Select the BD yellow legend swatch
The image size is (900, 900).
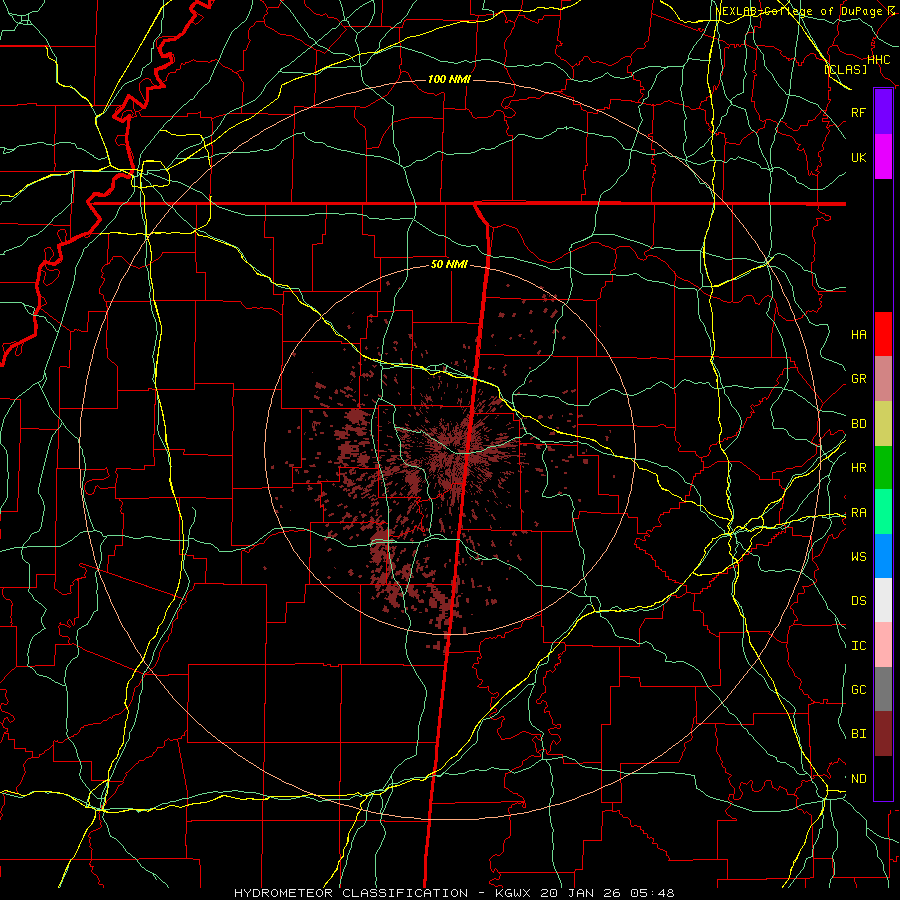[883, 424]
